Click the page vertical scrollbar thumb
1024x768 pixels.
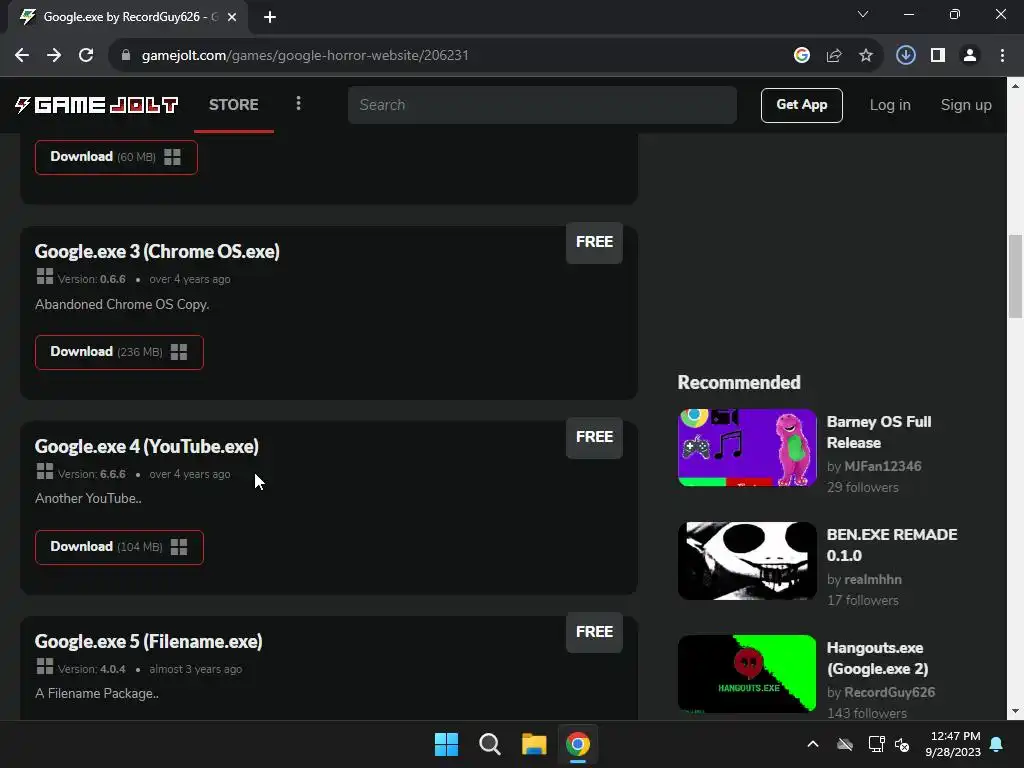pyautogui.click(x=1015, y=276)
